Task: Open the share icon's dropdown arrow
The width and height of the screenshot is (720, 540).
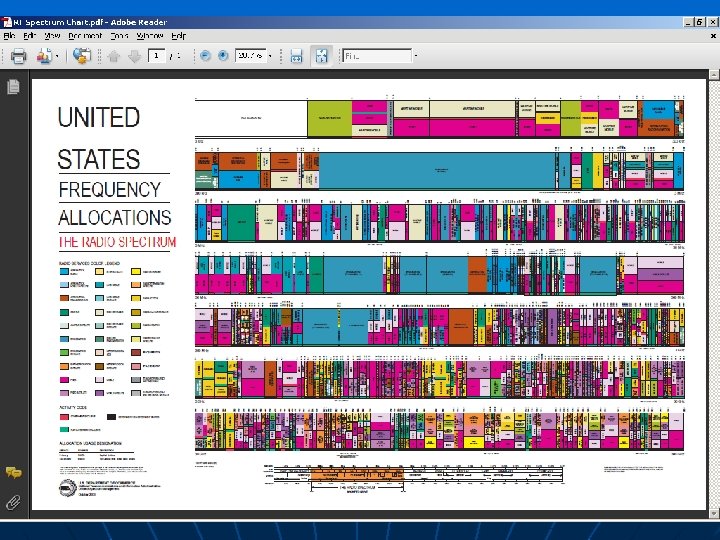Action: (x=57, y=56)
